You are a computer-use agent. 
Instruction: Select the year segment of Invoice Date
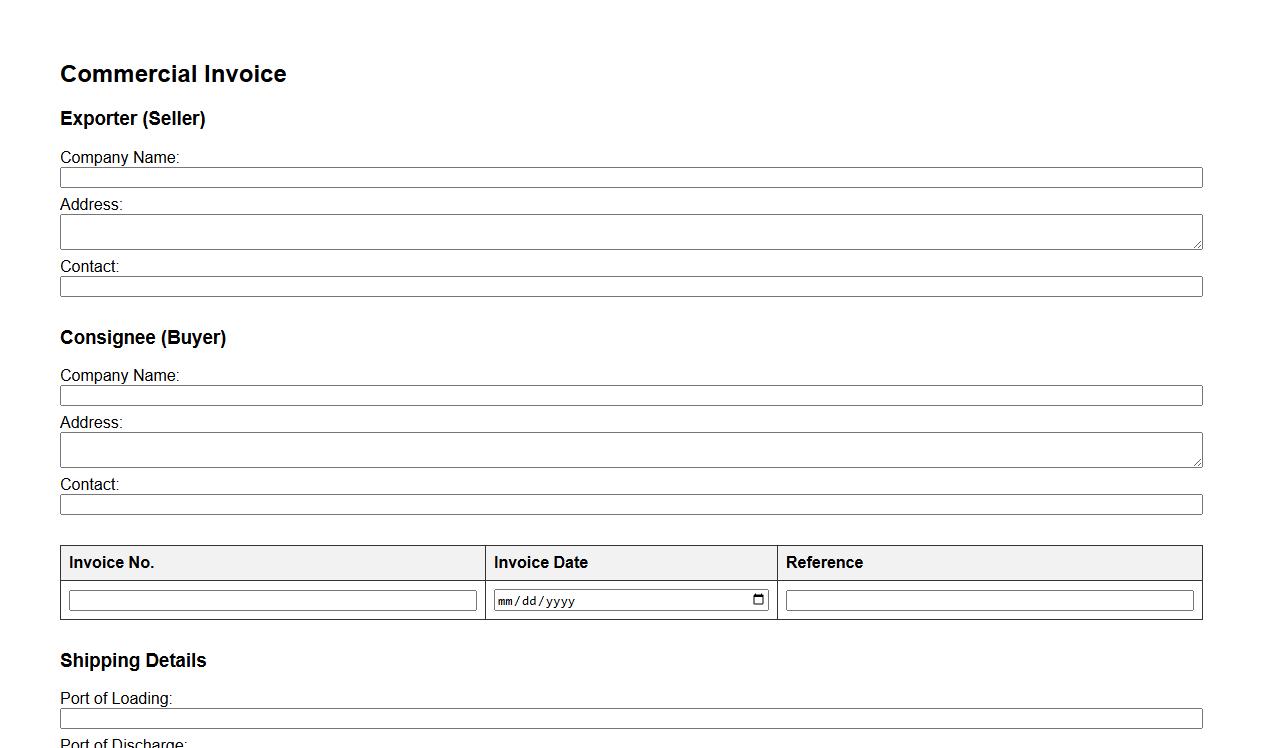click(x=560, y=601)
